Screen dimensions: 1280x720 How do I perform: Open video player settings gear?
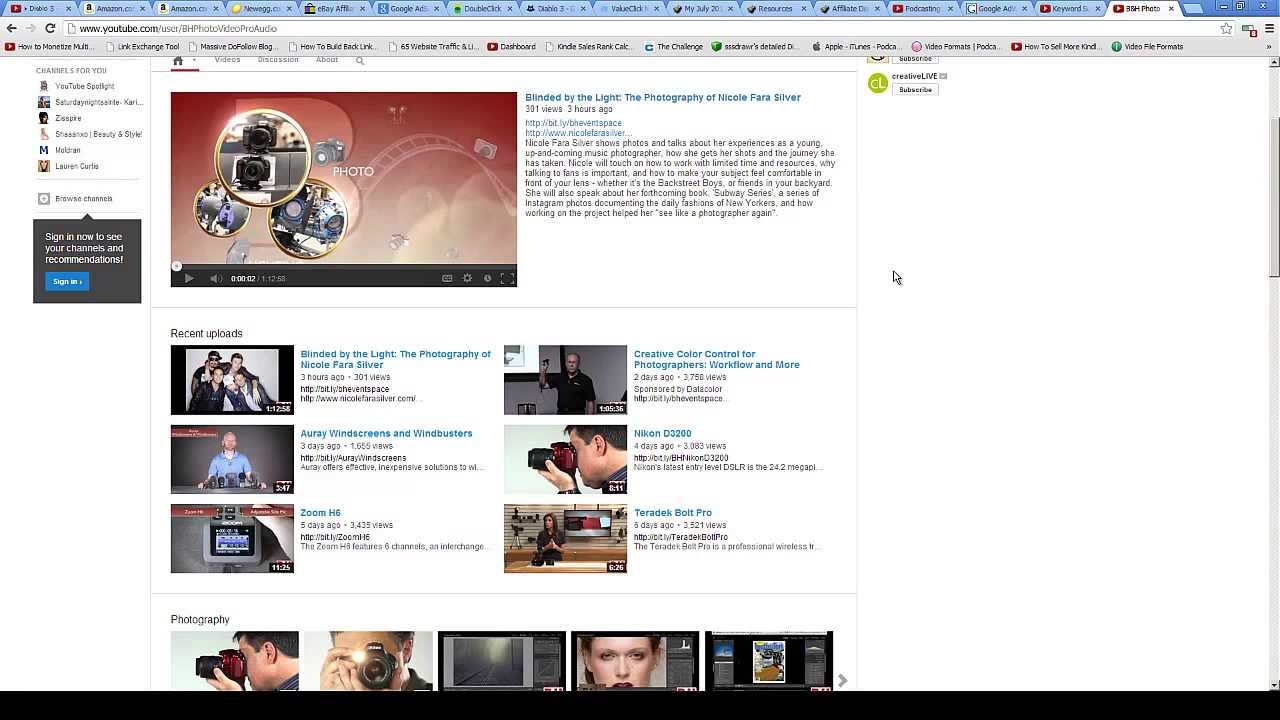[x=467, y=278]
